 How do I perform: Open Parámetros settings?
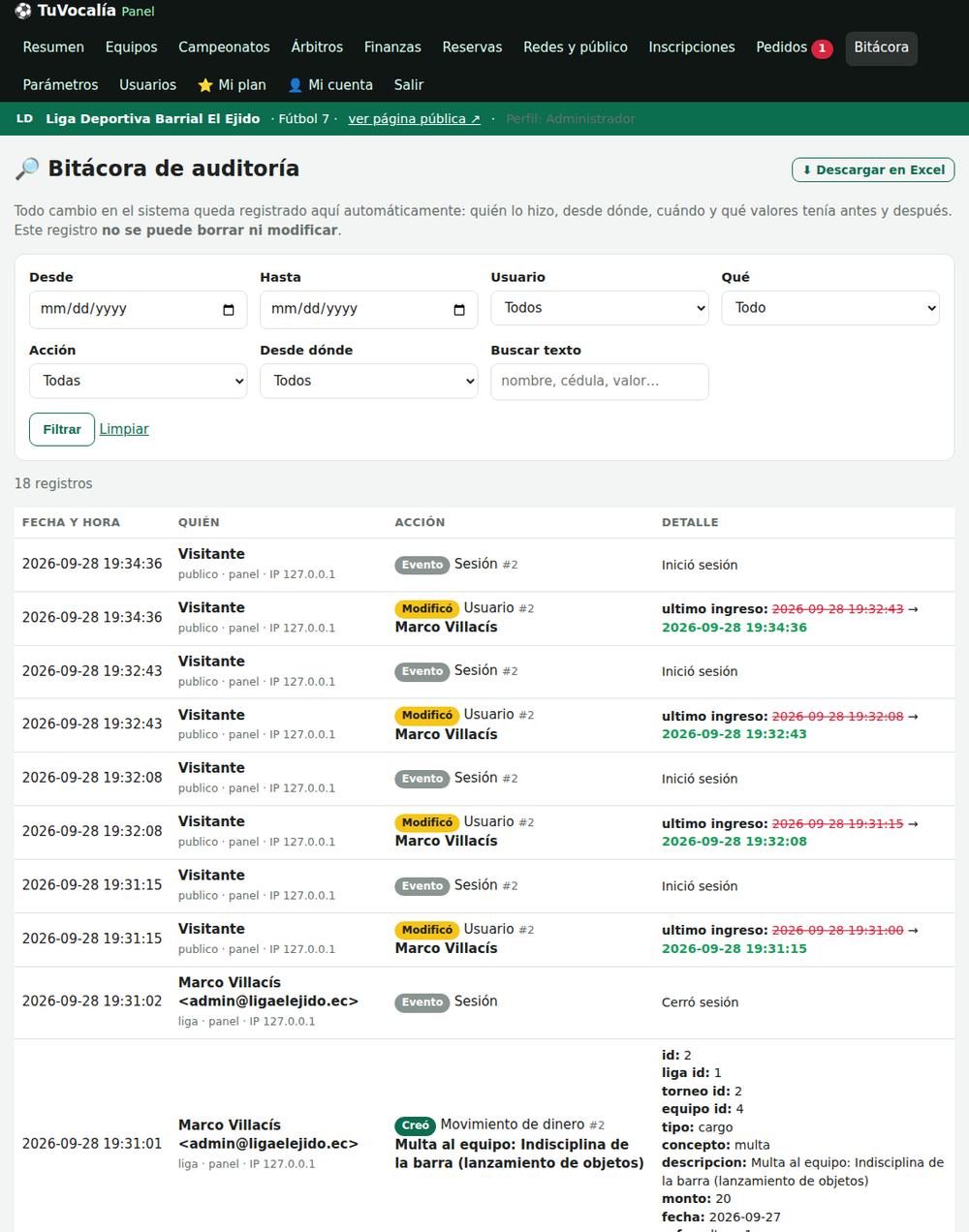pos(60,85)
